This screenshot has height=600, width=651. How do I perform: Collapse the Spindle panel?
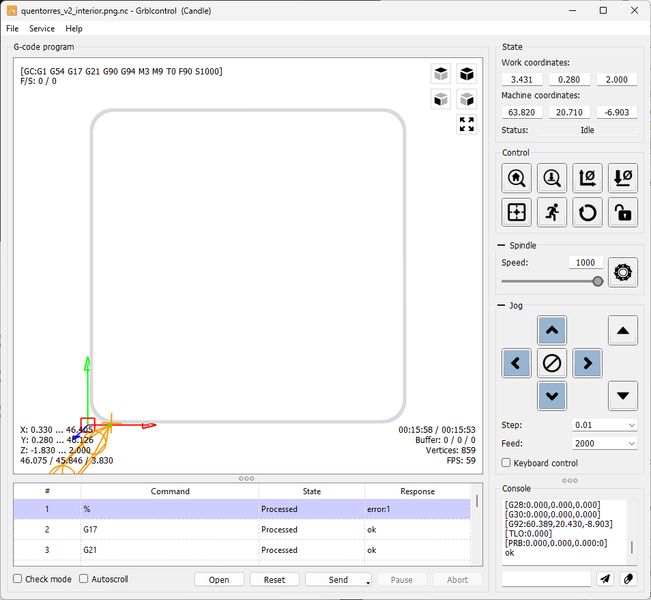(501, 245)
